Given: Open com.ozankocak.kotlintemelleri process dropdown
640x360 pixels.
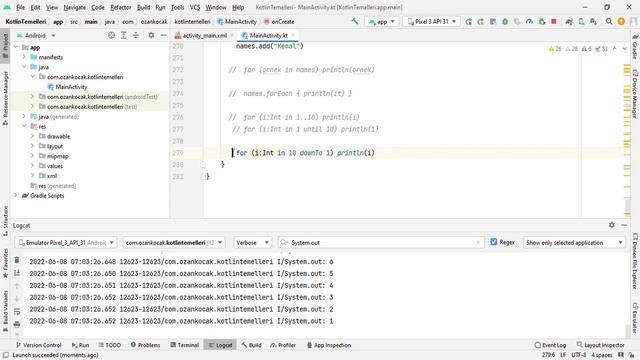Looking at the screenshot, I should [x=173, y=242].
